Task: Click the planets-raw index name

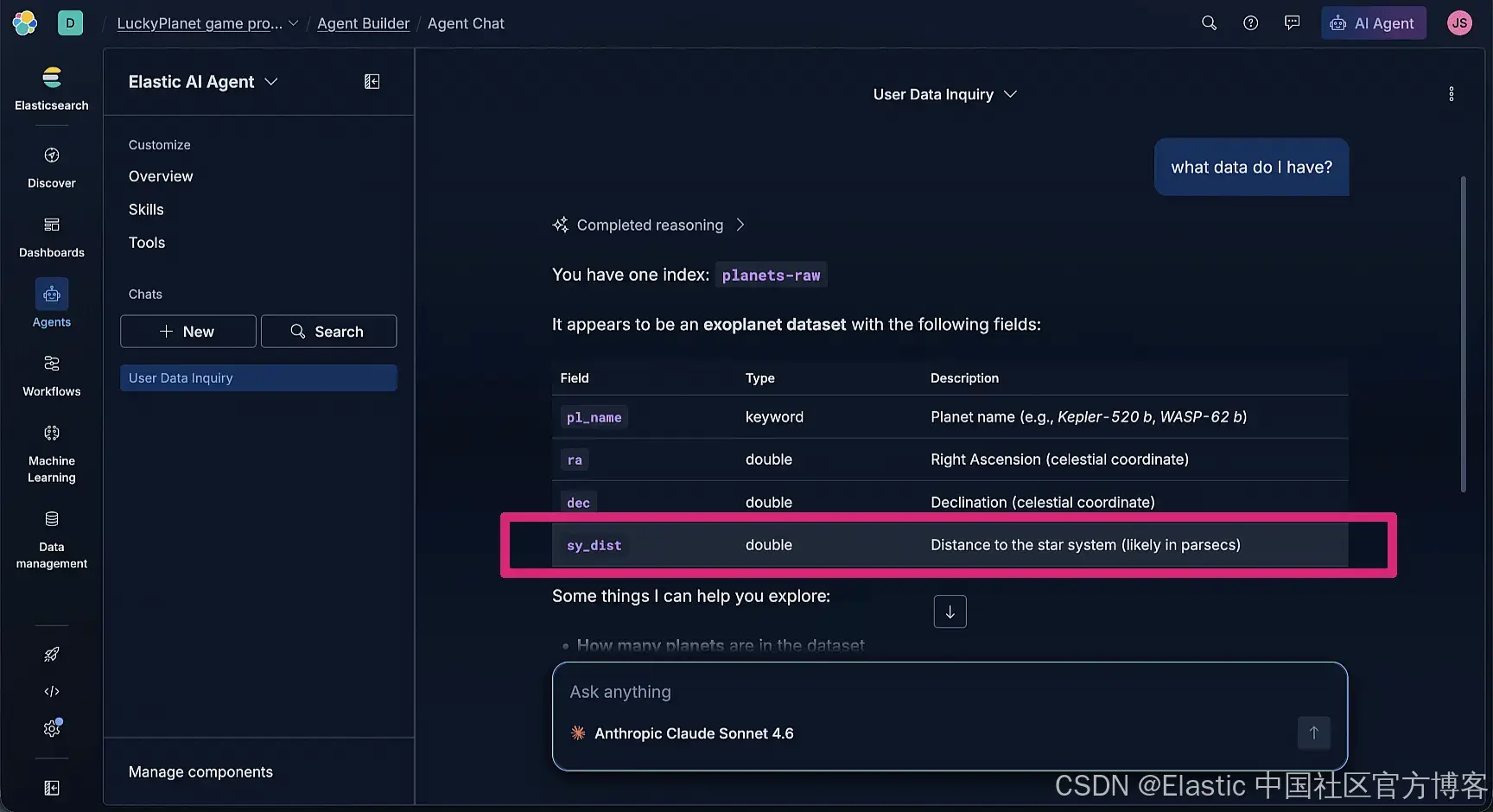Action: click(771, 276)
